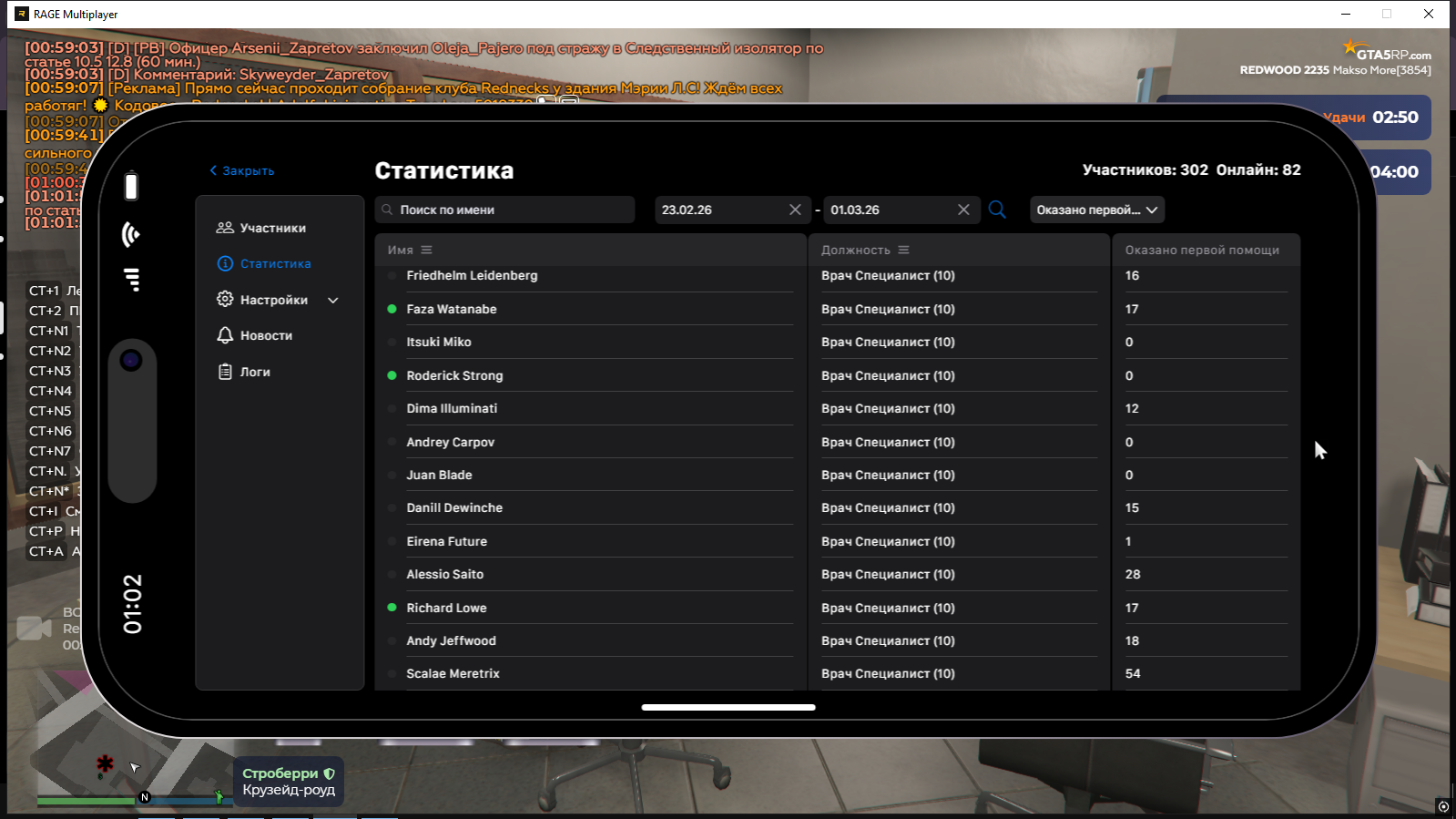1456x819 pixels.
Task: Close the RAGE Multiplayer window
Action: click(1429, 14)
